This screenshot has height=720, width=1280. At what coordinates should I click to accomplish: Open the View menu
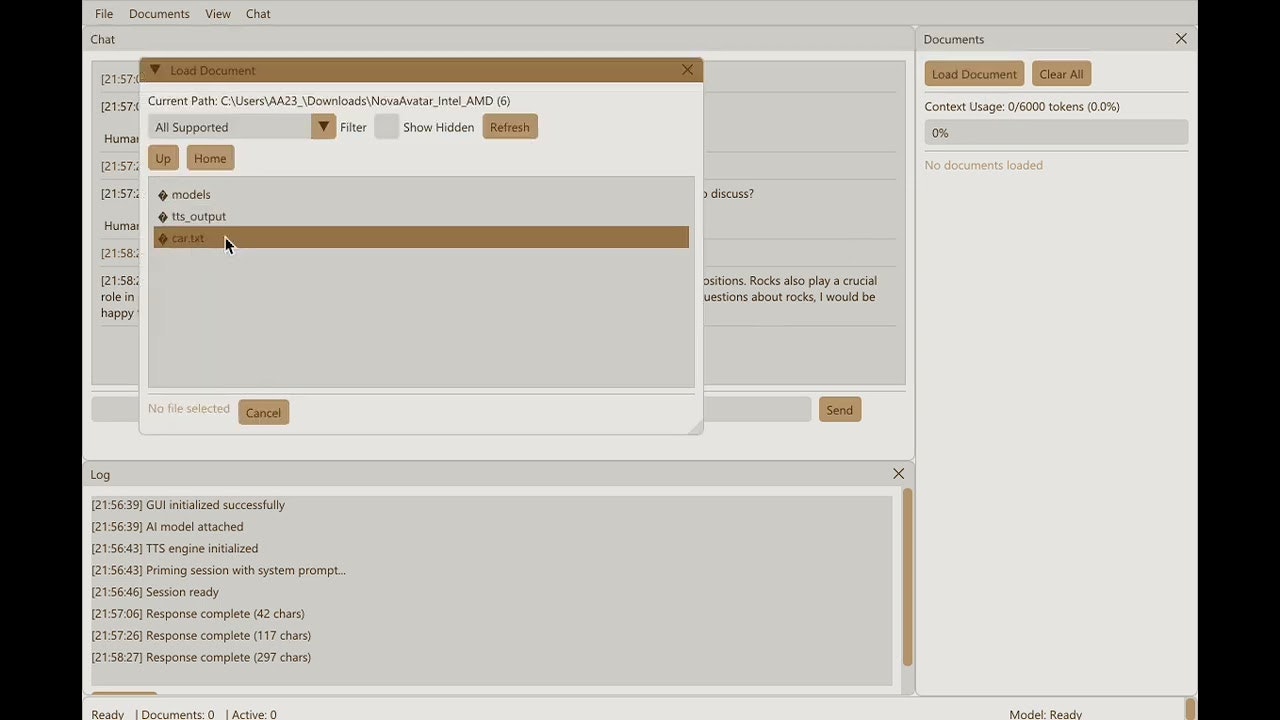click(x=218, y=14)
